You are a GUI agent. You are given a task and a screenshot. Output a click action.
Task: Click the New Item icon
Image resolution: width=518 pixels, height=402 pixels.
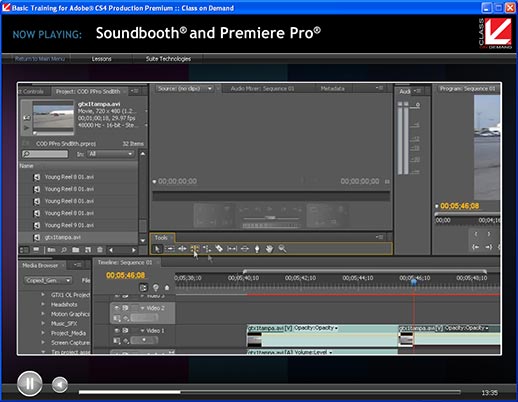click(88, 250)
